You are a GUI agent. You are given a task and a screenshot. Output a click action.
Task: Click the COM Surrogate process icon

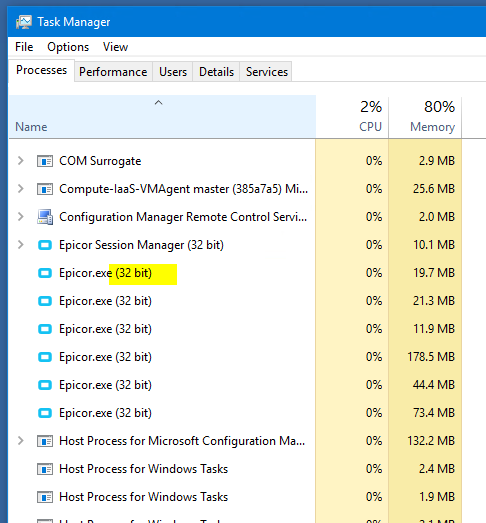click(45, 161)
